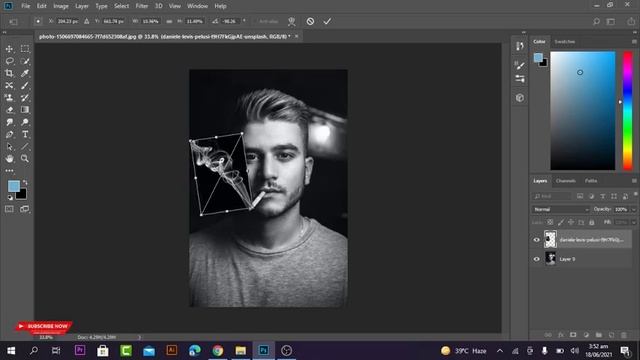Toggle pixel layer filter

[580, 196]
